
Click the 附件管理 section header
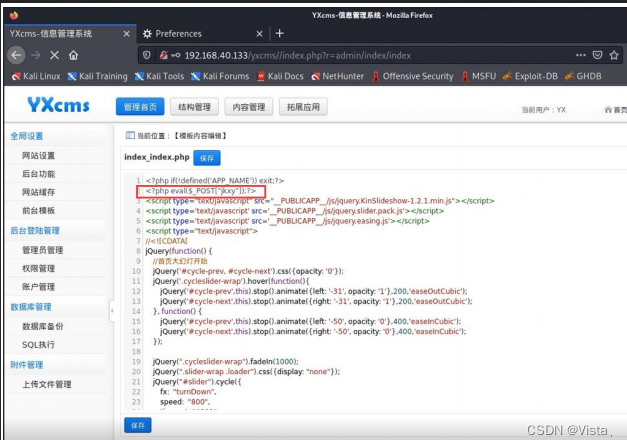tap(26, 365)
